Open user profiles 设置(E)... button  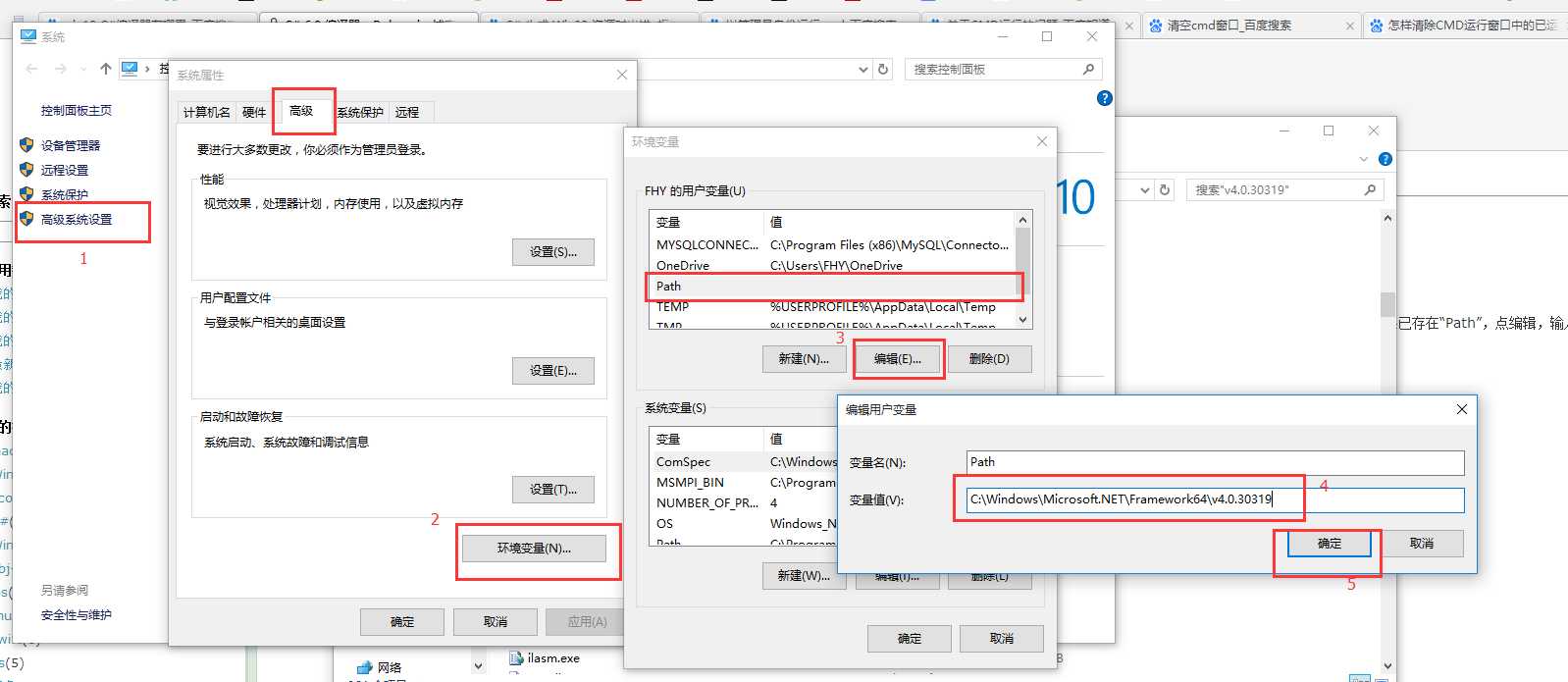point(553,371)
